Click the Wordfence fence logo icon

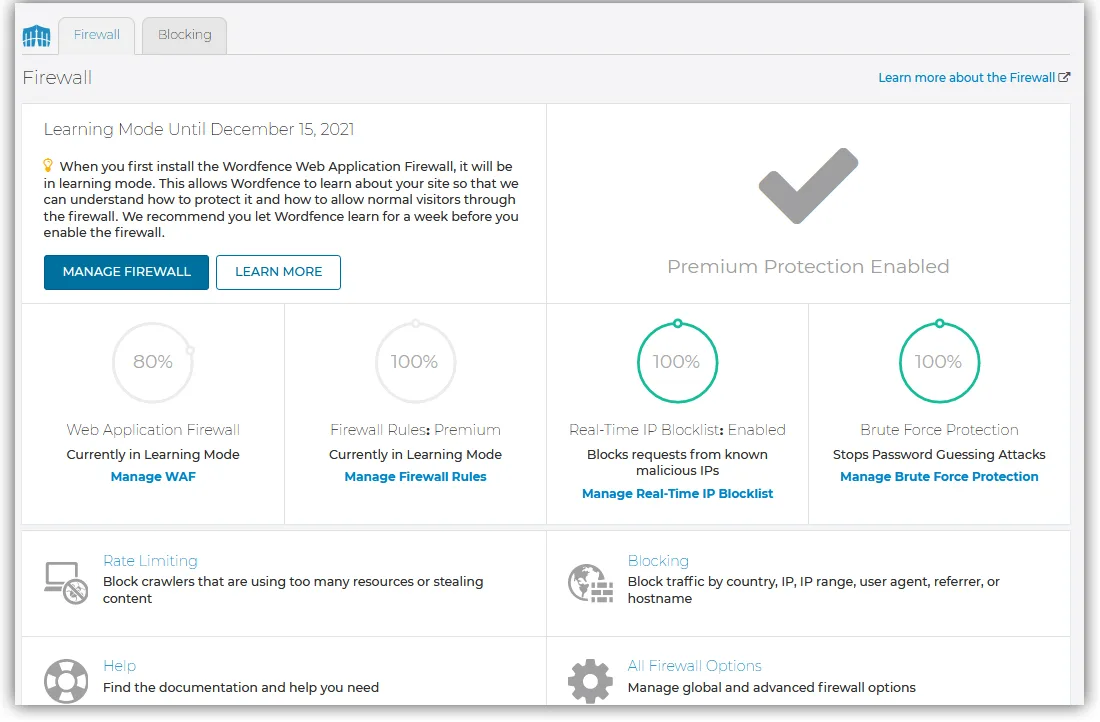(x=36, y=36)
